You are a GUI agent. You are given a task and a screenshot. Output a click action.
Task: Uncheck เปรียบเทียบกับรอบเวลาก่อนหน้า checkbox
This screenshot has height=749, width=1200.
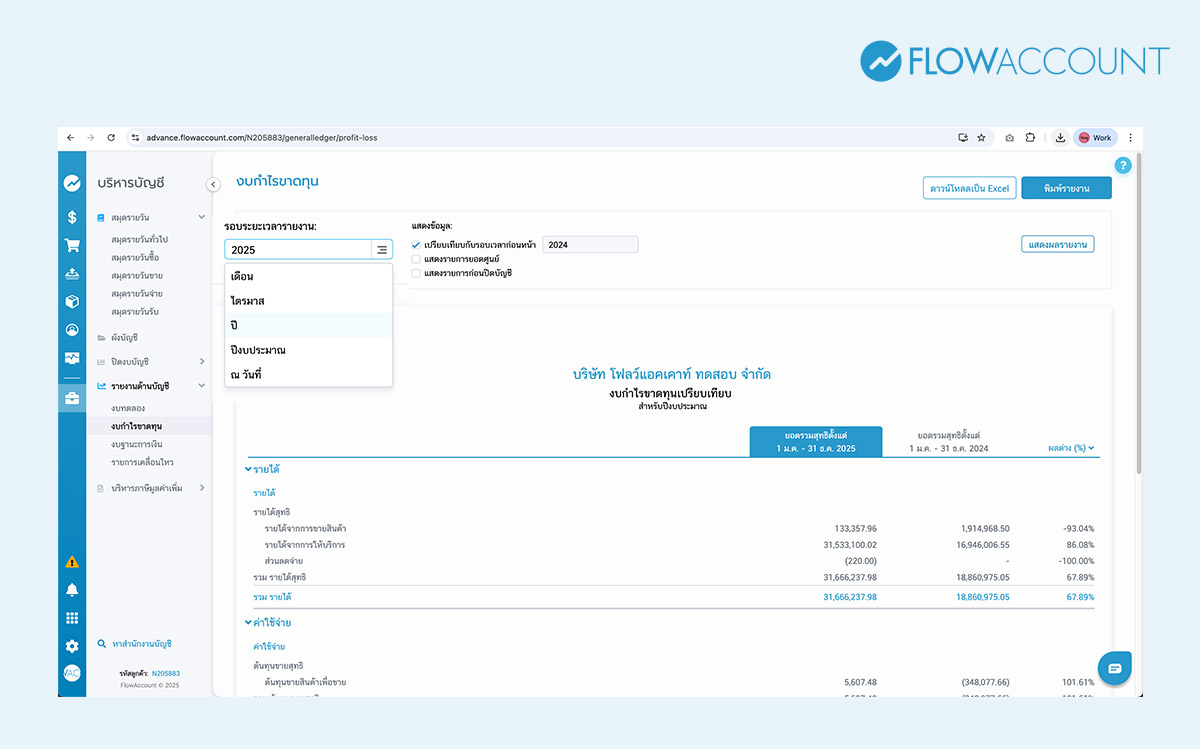pyautogui.click(x=416, y=245)
